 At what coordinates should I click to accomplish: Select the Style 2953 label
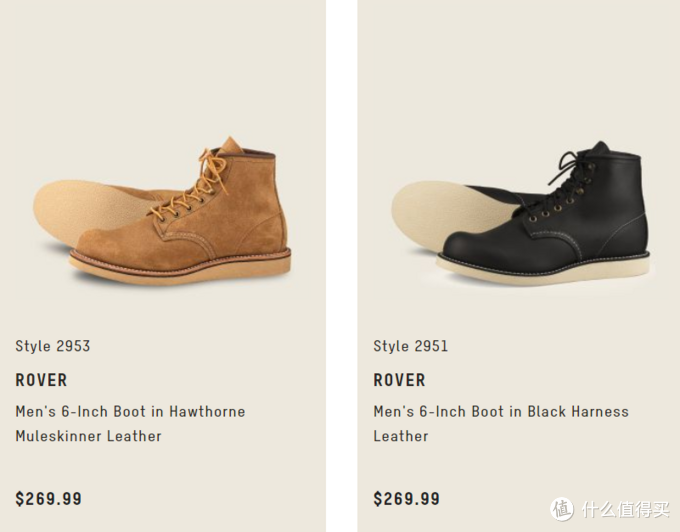coord(53,346)
